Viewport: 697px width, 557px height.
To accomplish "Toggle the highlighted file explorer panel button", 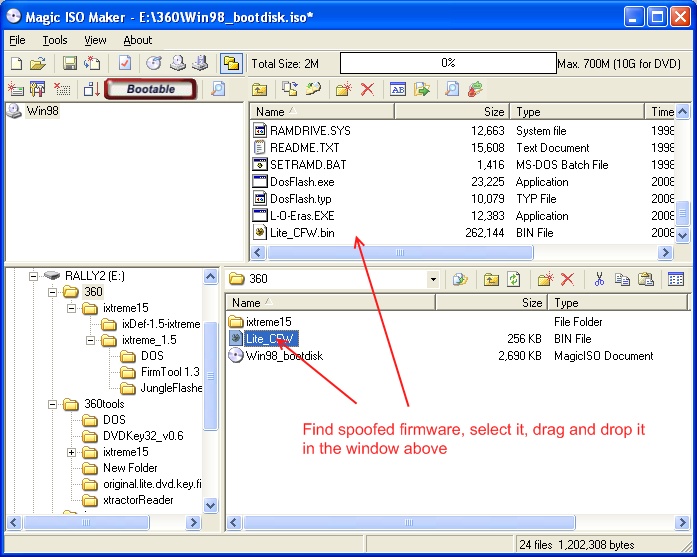I will pyautogui.click(x=232, y=64).
